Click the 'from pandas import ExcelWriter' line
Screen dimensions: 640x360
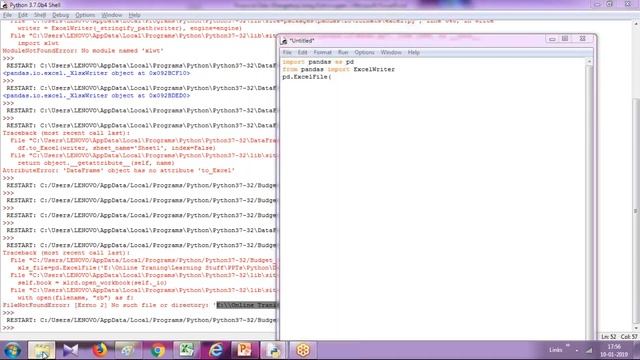click(338, 69)
